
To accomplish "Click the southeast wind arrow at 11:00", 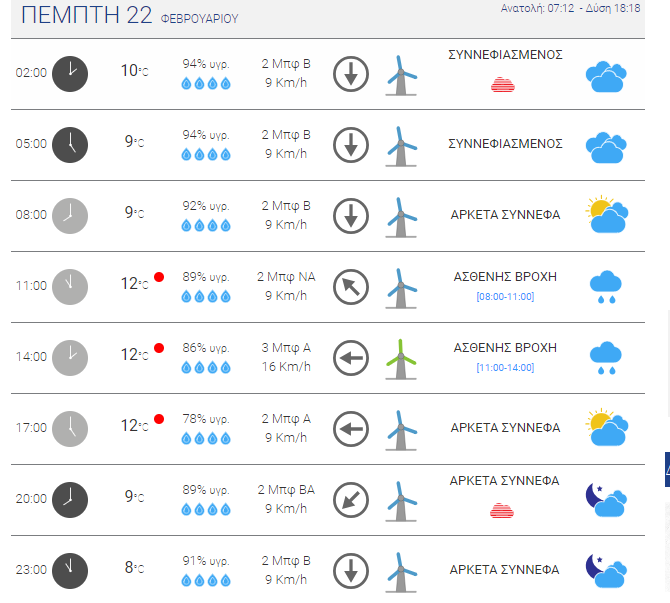I will coord(351,287).
